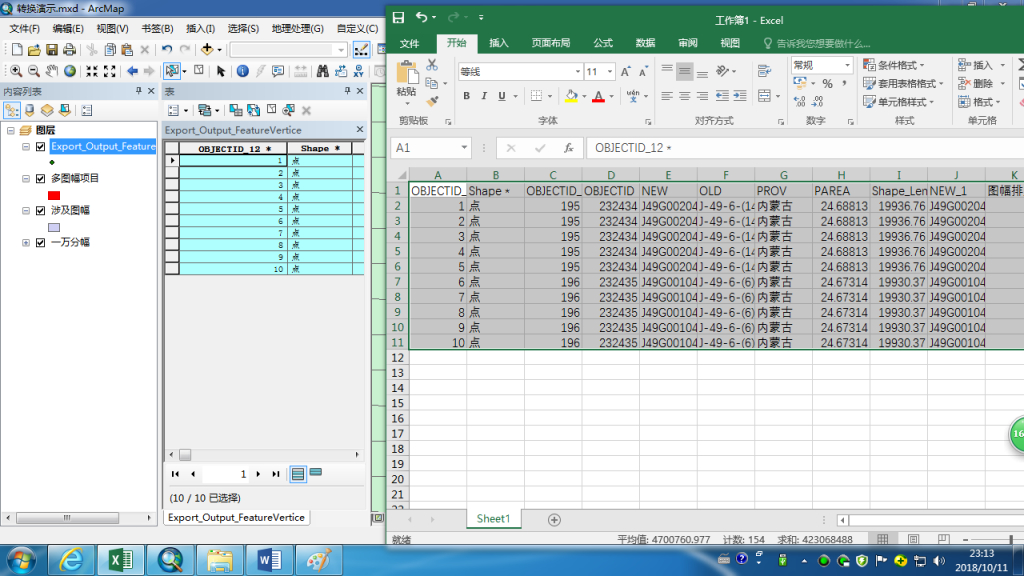Toggle Italic formatting in Excel
This screenshot has height=576, width=1024.
(484, 96)
